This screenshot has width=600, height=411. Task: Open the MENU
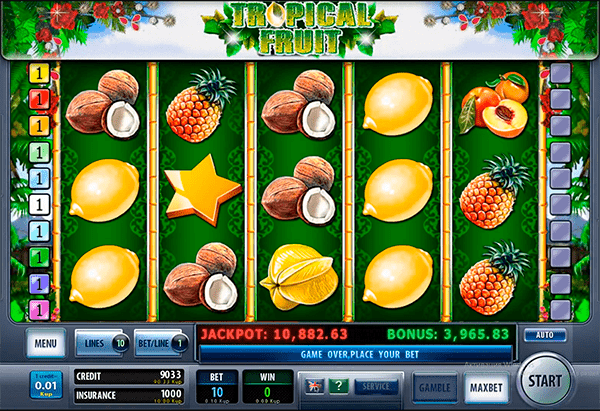click(46, 343)
